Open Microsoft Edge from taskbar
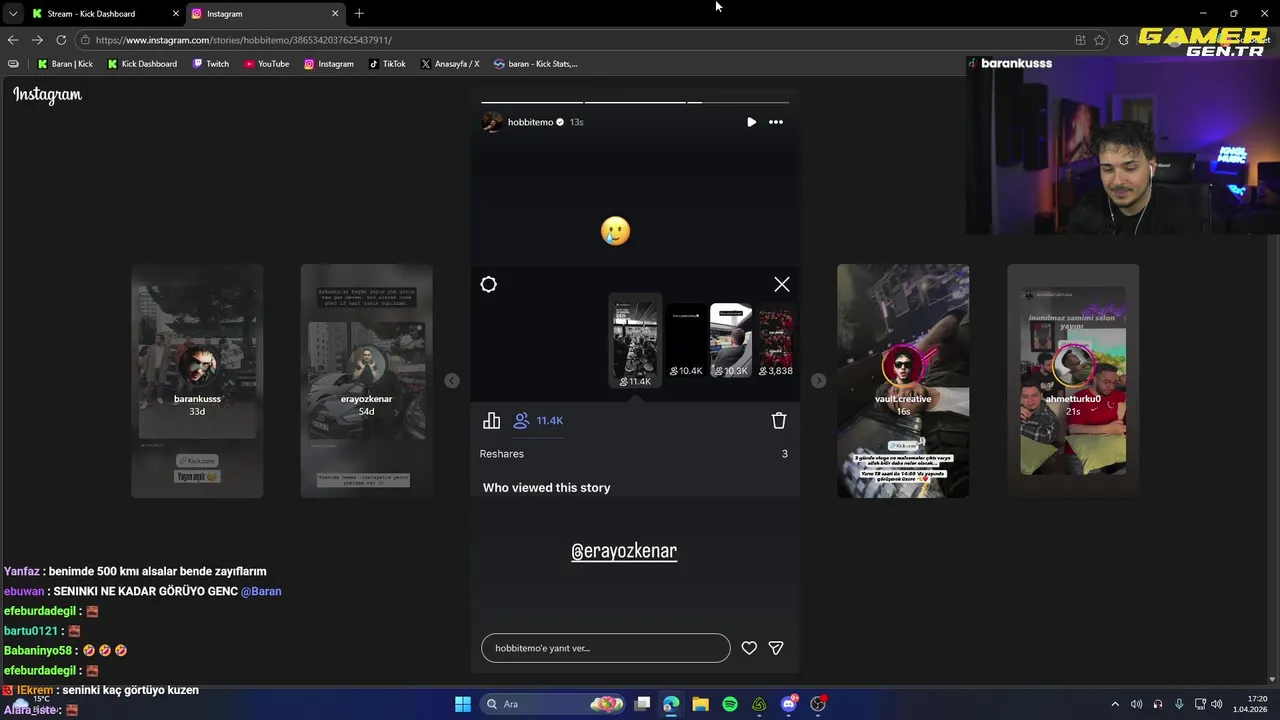Image resolution: width=1280 pixels, height=720 pixels. point(671,704)
